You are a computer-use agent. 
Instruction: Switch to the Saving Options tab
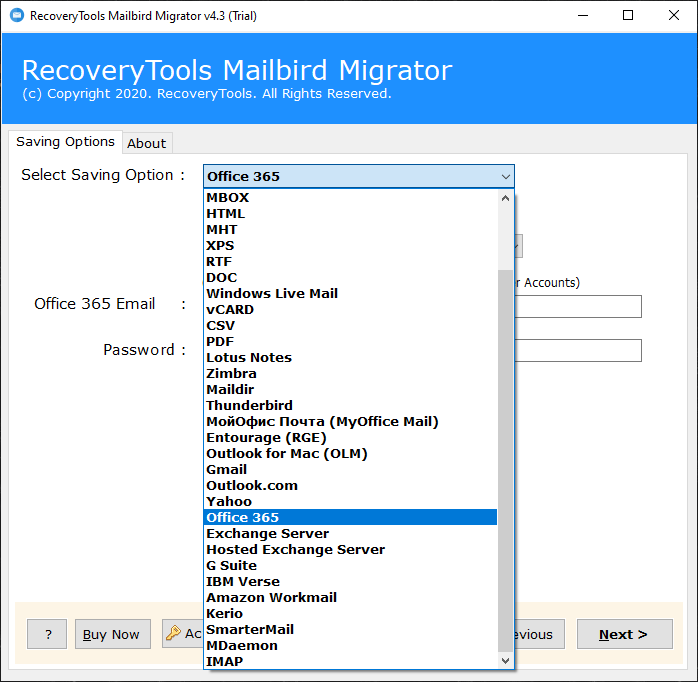65,142
